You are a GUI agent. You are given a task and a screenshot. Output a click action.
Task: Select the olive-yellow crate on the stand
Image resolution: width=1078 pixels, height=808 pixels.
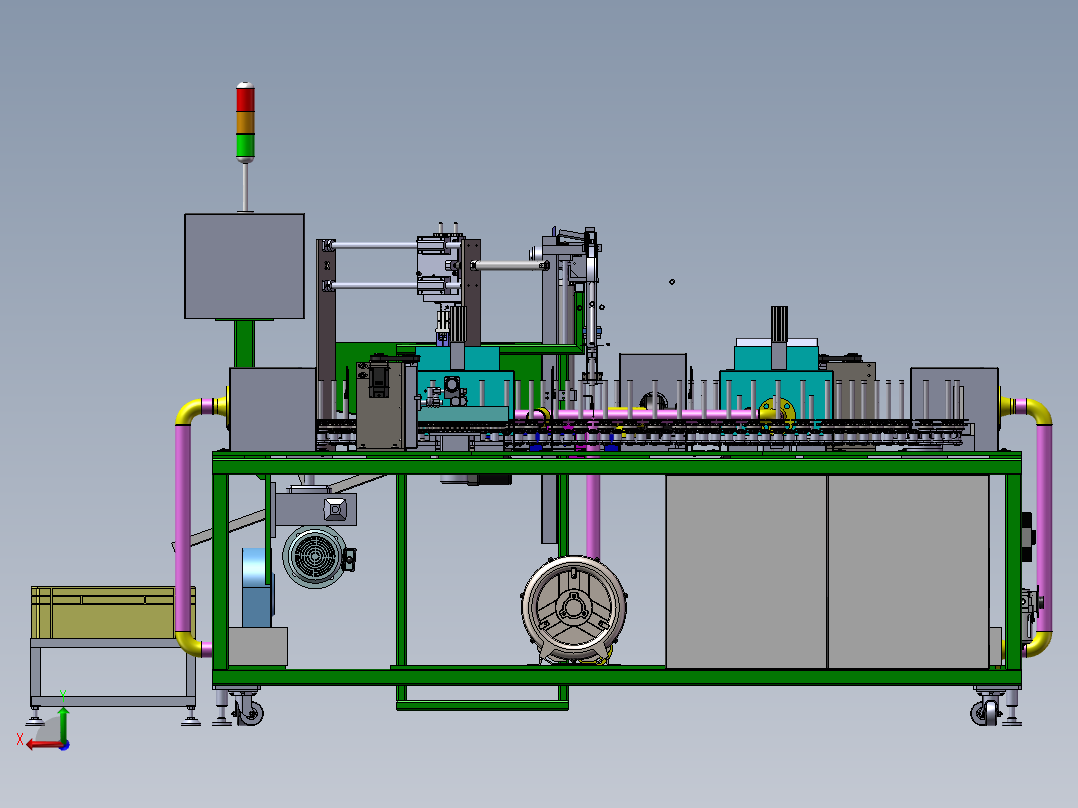click(113, 613)
